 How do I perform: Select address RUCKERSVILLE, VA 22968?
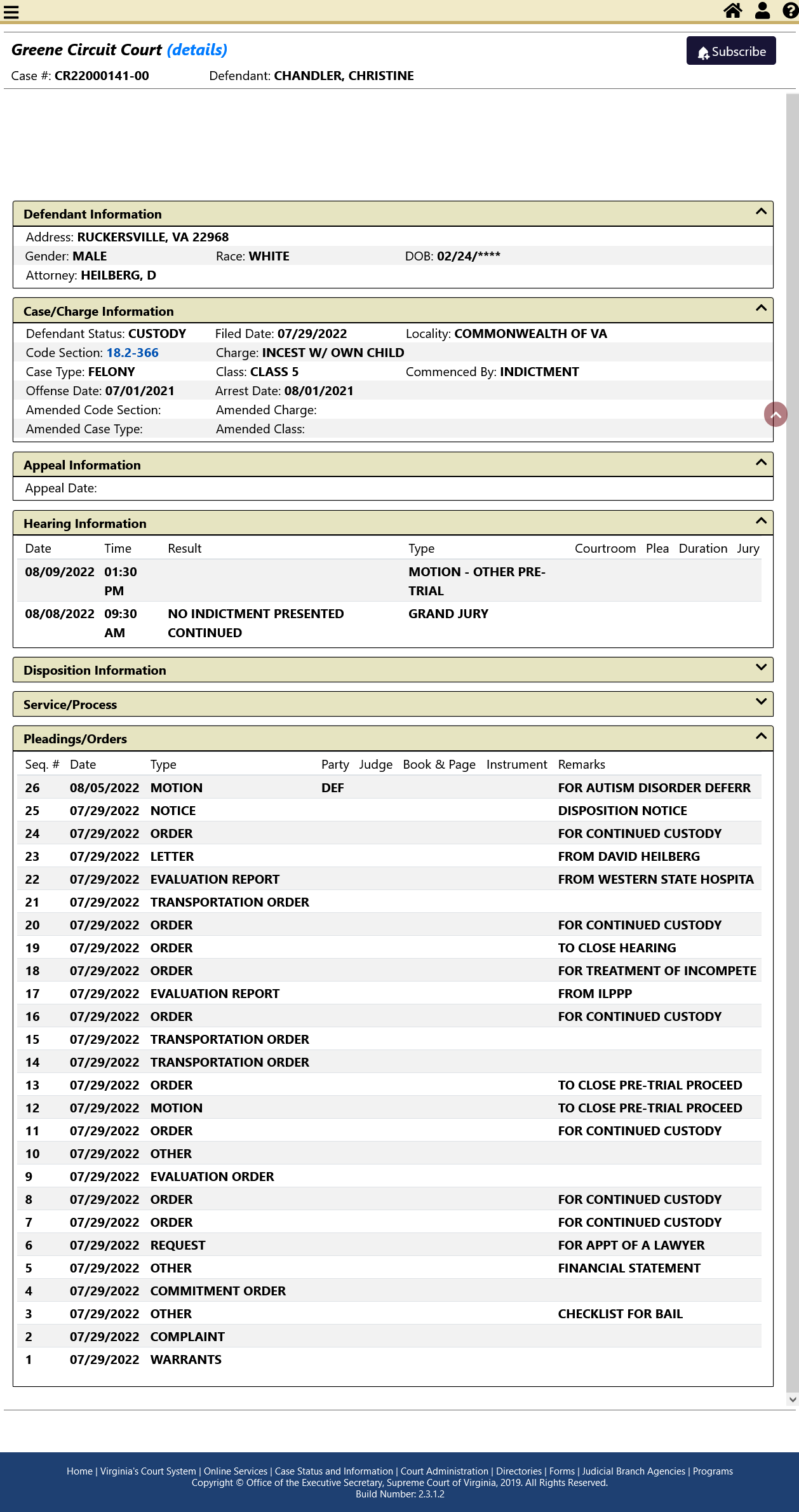(x=152, y=237)
